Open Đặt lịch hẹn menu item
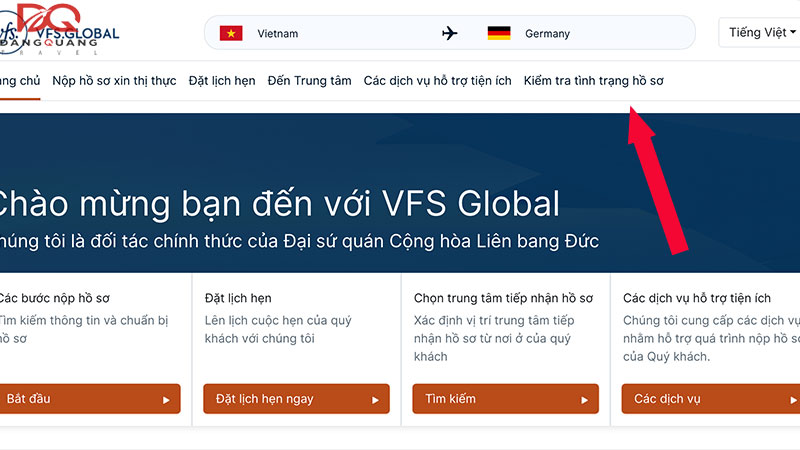The image size is (800, 450). click(222, 81)
